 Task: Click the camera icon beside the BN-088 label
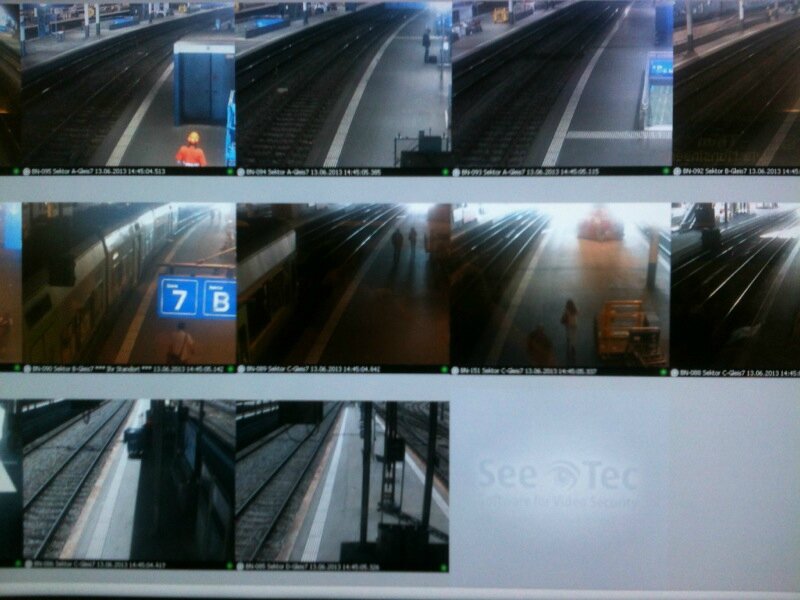pos(674,372)
